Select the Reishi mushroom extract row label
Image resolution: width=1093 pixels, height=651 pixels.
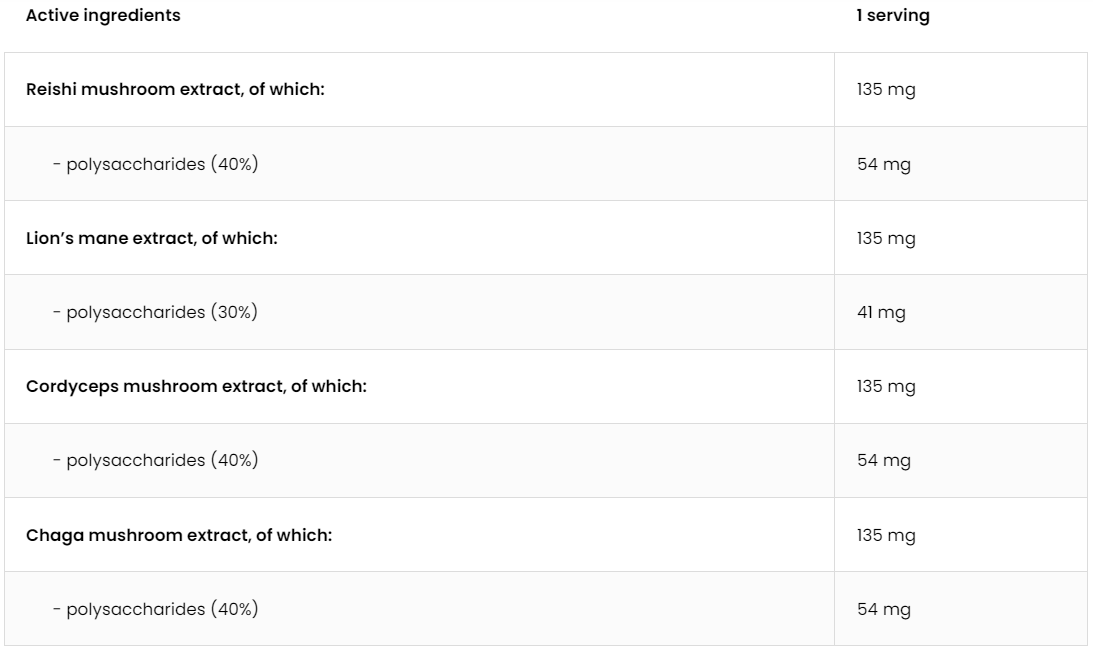(x=175, y=90)
